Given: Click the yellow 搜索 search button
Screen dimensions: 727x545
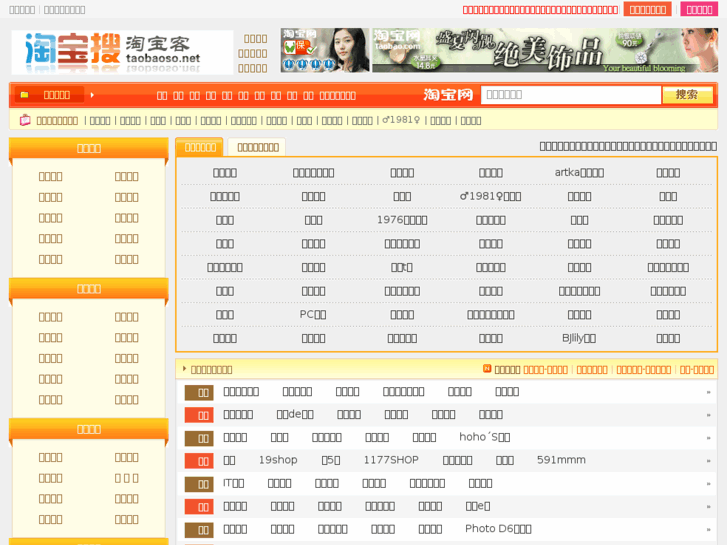Looking at the screenshot, I should pos(688,95).
